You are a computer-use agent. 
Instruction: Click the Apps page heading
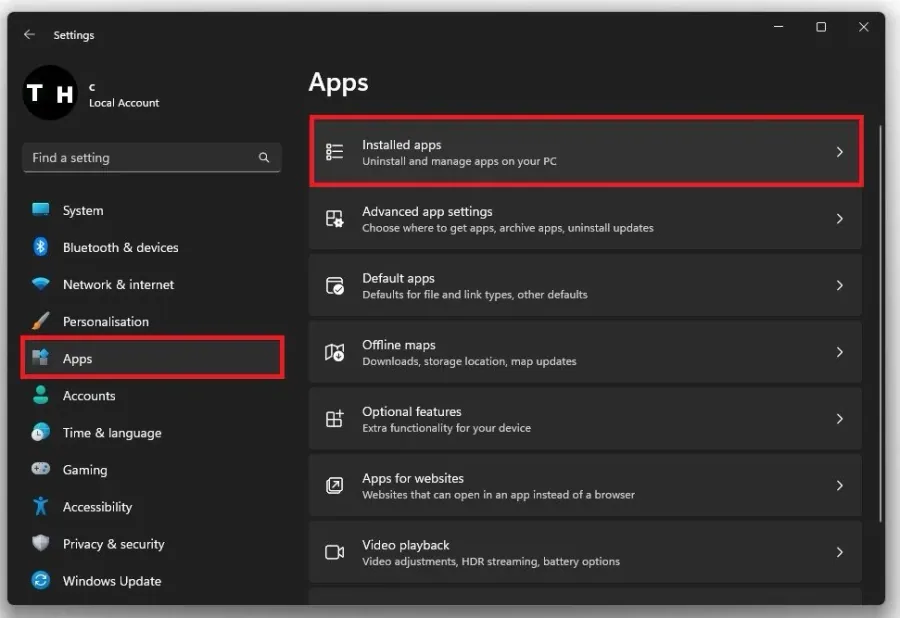tap(339, 83)
